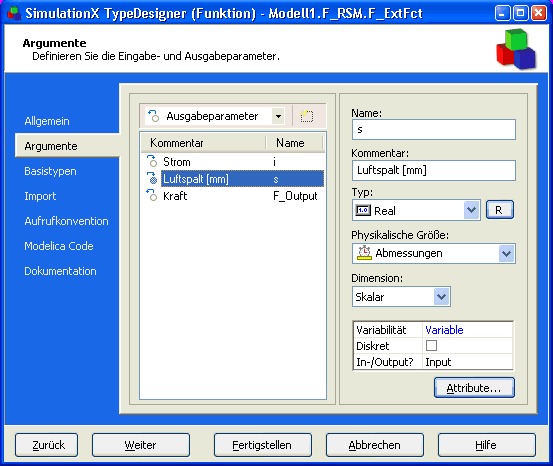The width and height of the screenshot is (553, 466).
Task: Click the F_Output name cell
Action: pos(295,196)
